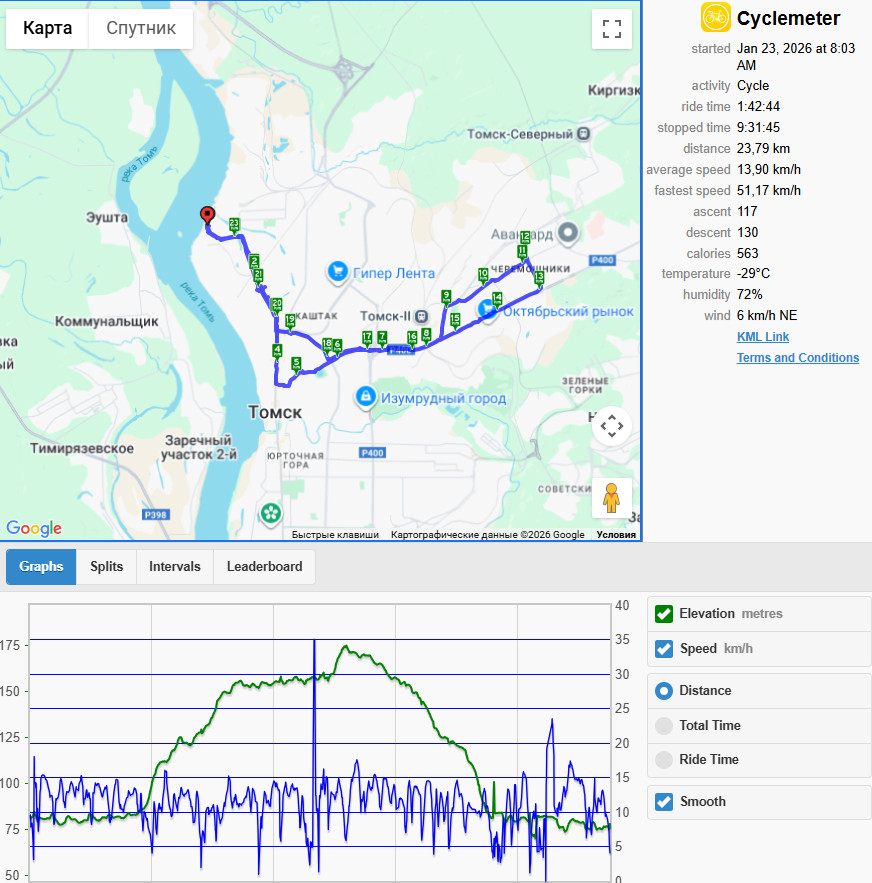Click the red route start pin
872x883 pixels.
click(x=208, y=216)
